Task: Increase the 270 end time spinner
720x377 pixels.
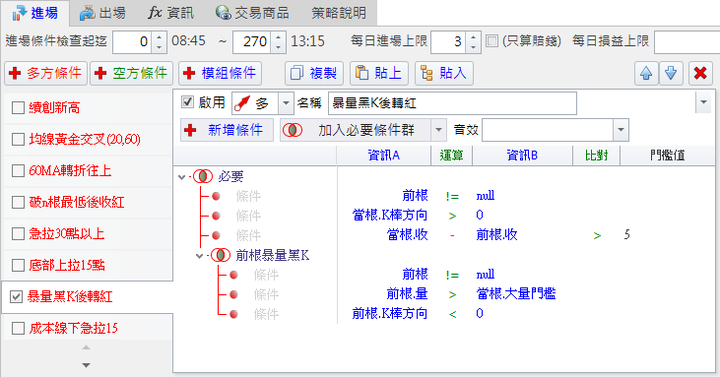Action: (x=278, y=36)
